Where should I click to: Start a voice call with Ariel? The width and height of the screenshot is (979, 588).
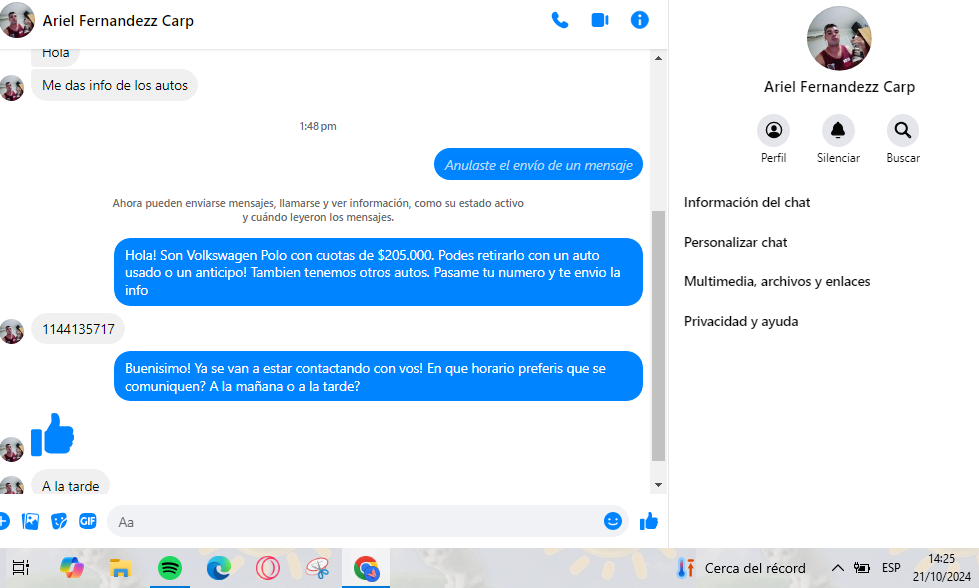click(560, 21)
